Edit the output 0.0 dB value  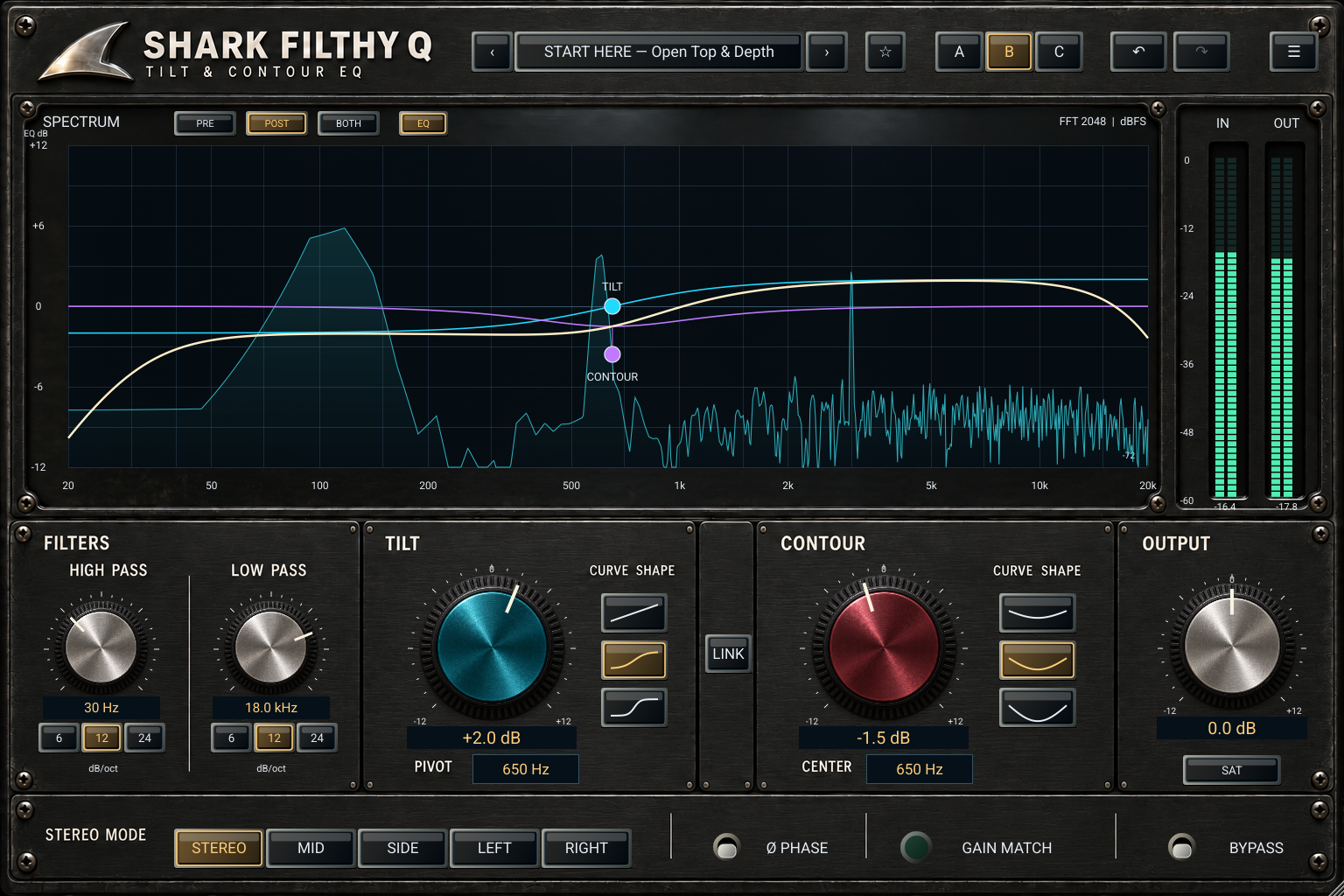coord(1232,728)
